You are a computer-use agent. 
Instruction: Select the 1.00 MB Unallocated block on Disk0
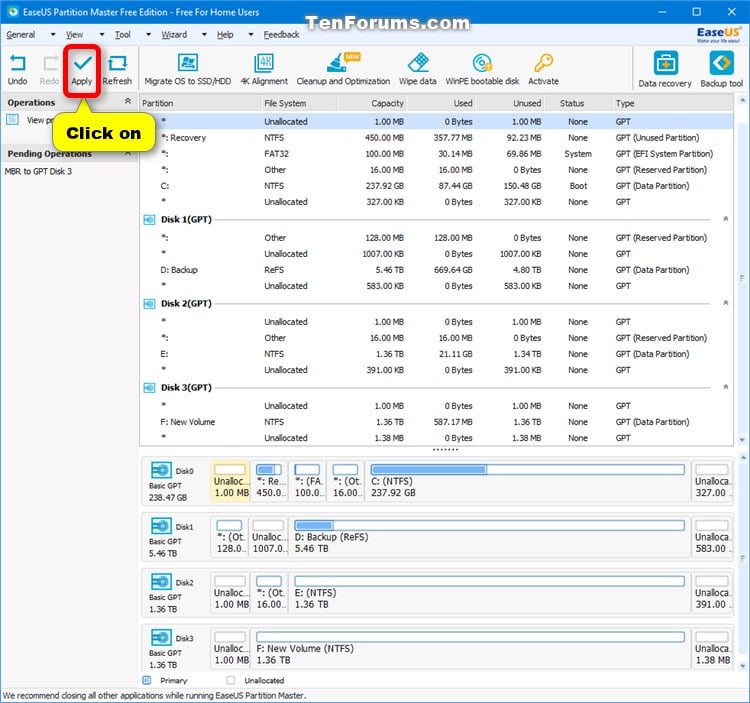pos(230,481)
